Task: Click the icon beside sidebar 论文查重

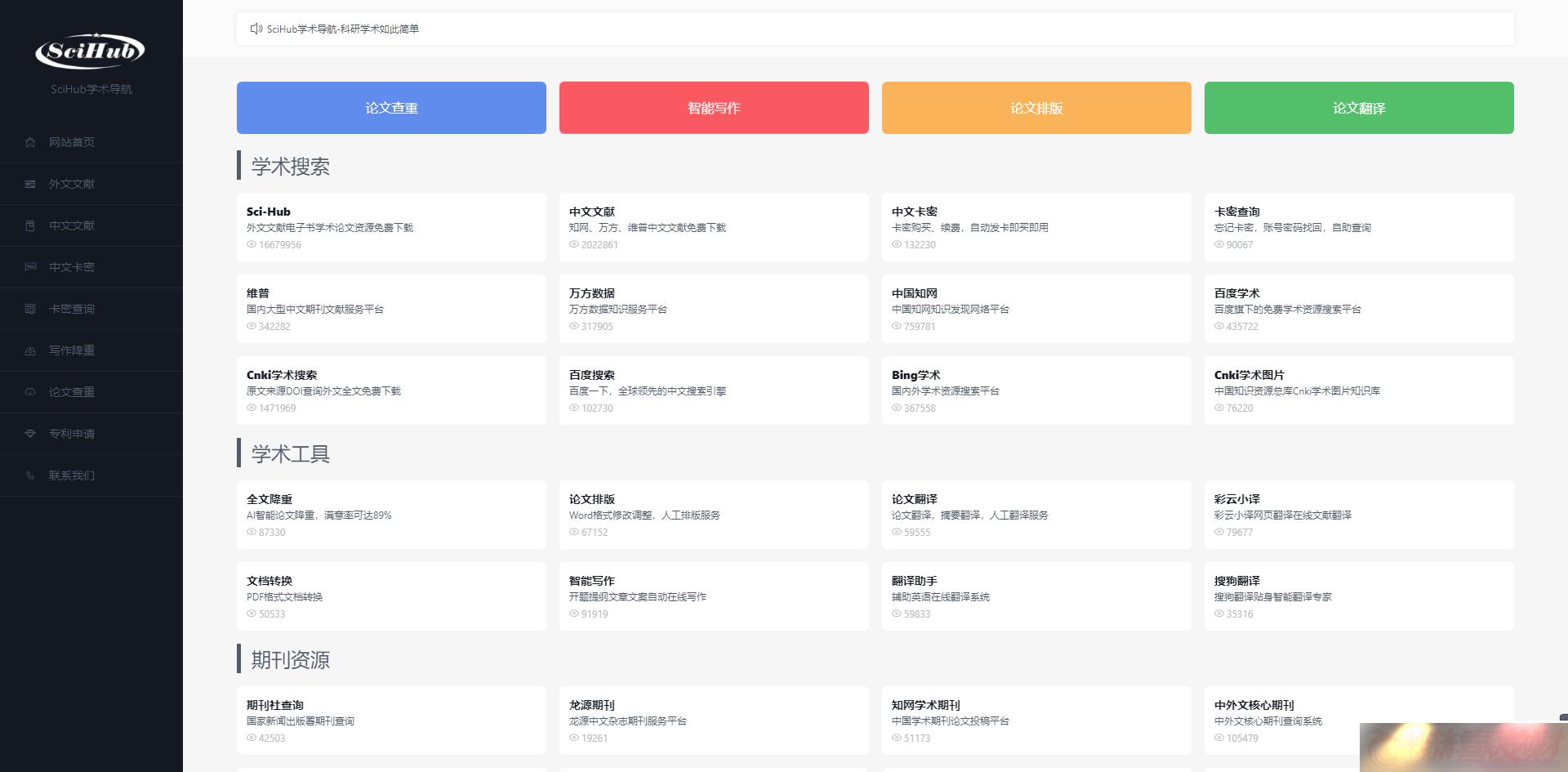Action: coord(30,392)
